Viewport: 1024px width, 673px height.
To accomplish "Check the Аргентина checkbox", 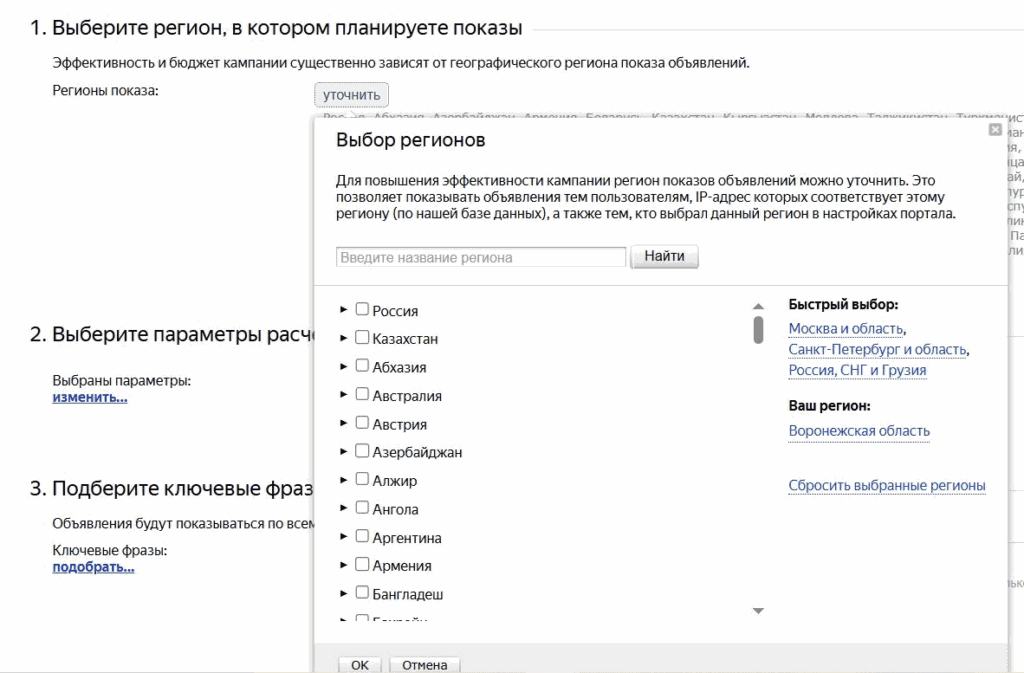I will click(x=362, y=537).
